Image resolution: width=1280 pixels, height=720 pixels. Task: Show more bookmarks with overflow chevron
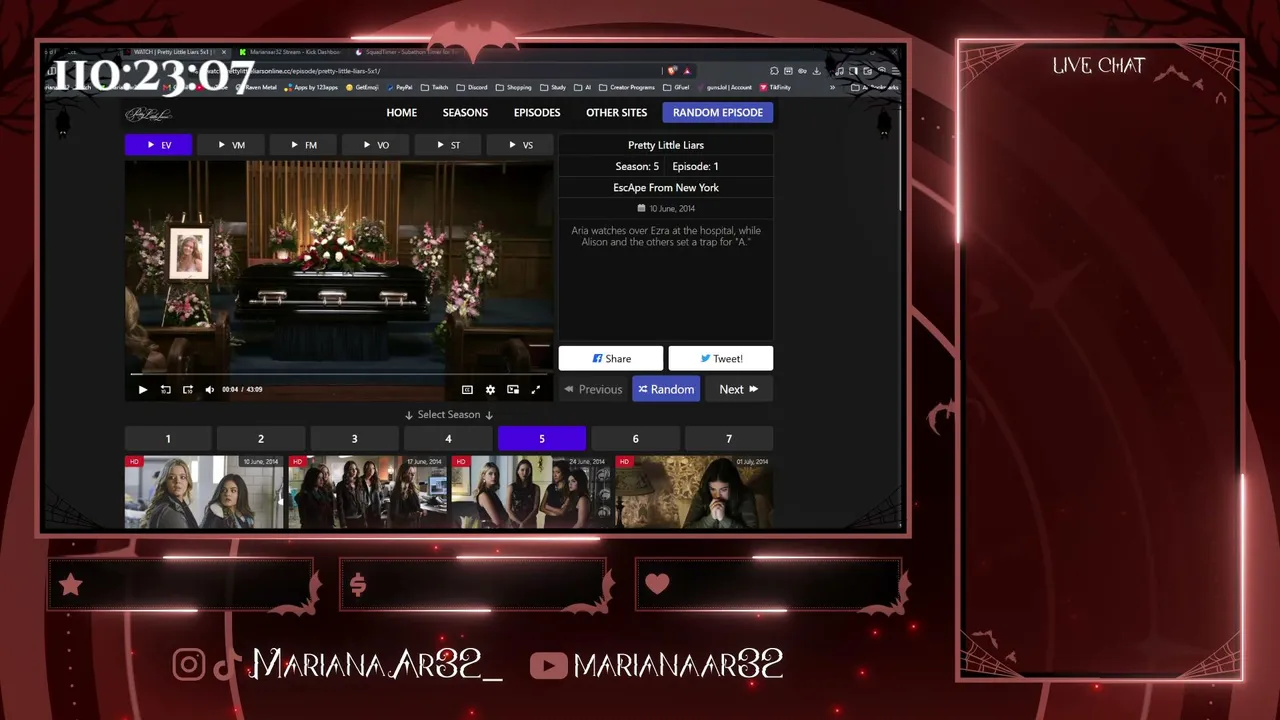click(x=832, y=88)
